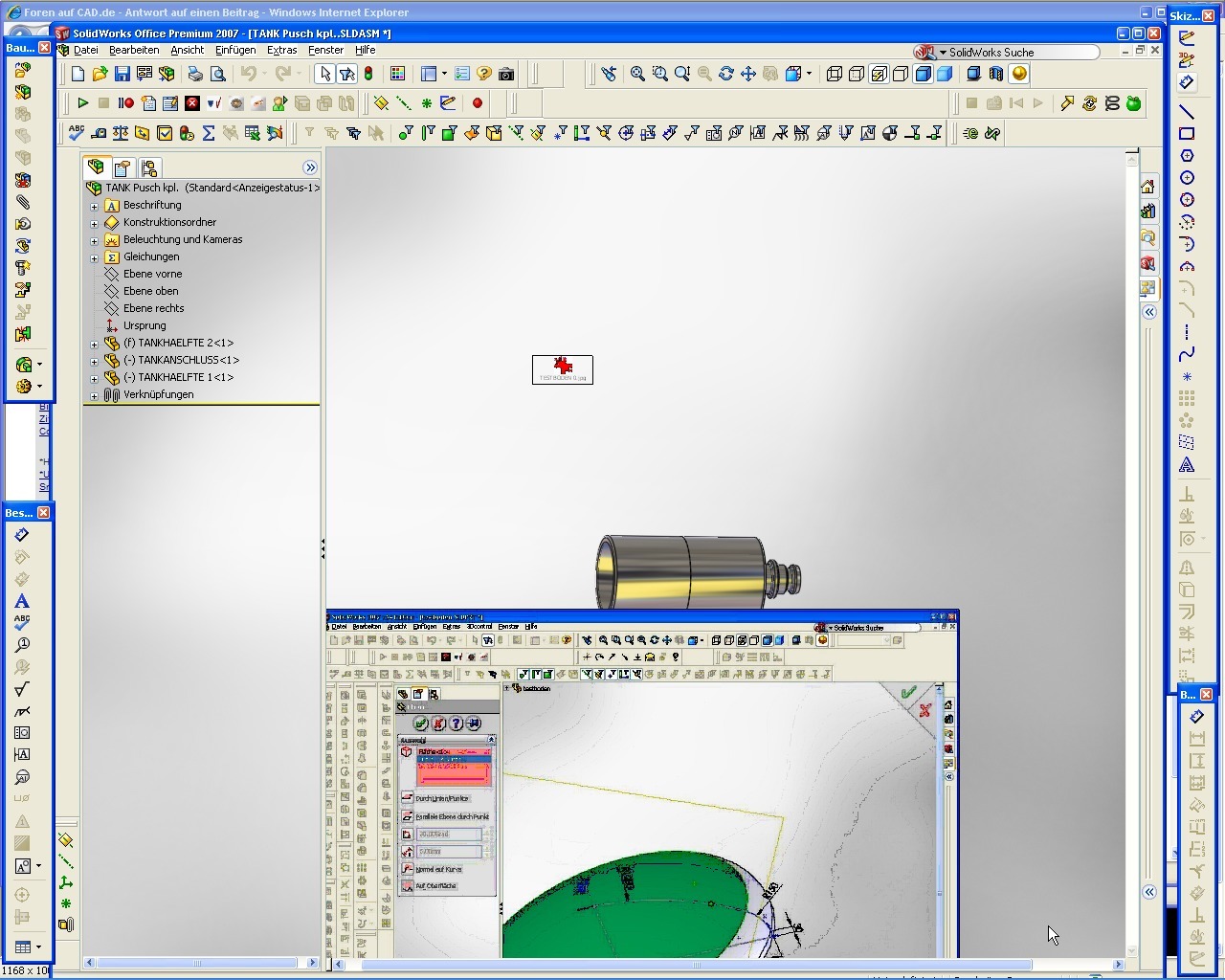This screenshot has height=980, width=1225.
Task: Open Print Preview magnifier icon
Action: [217, 74]
